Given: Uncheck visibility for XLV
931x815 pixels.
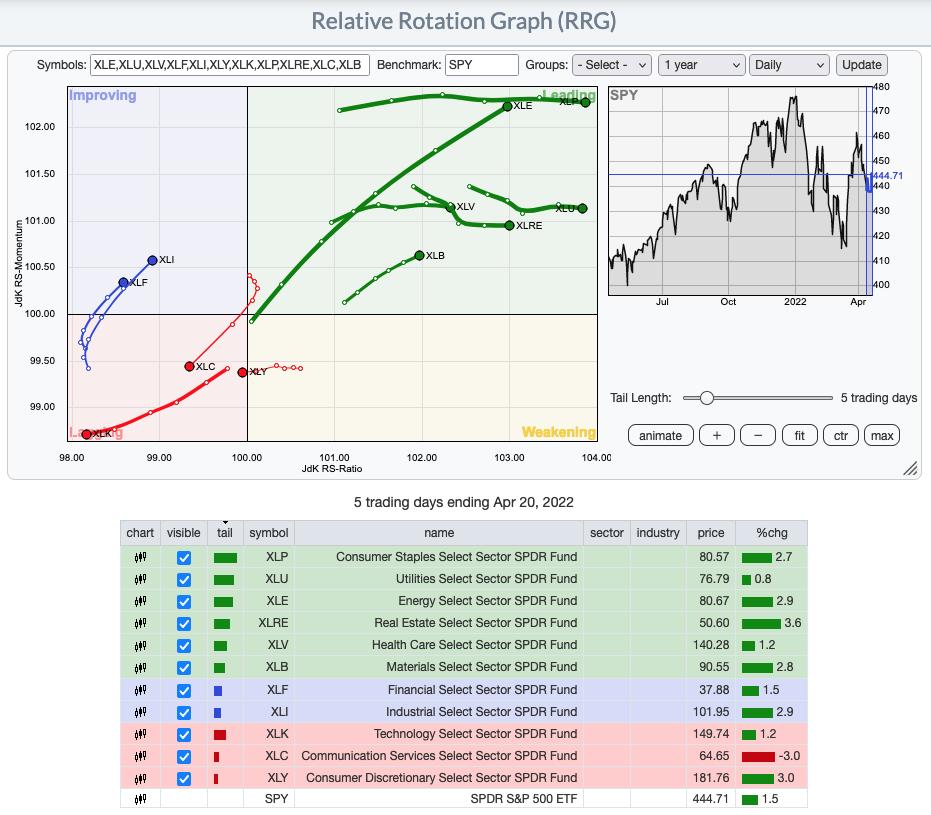Looking at the screenshot, I should pos(184,645).
